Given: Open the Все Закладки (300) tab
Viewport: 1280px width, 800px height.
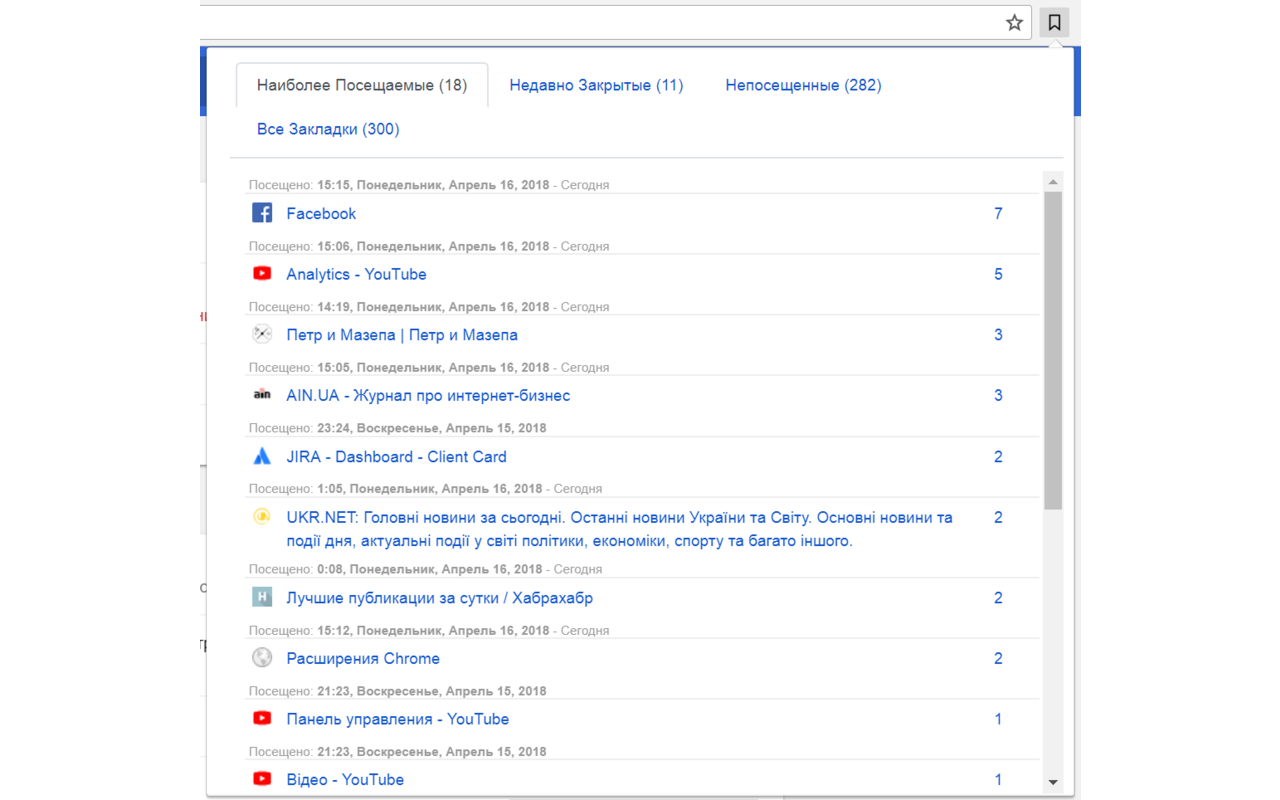Looking at the screenshot, I should pyautogui.click(x=328, y=129).
